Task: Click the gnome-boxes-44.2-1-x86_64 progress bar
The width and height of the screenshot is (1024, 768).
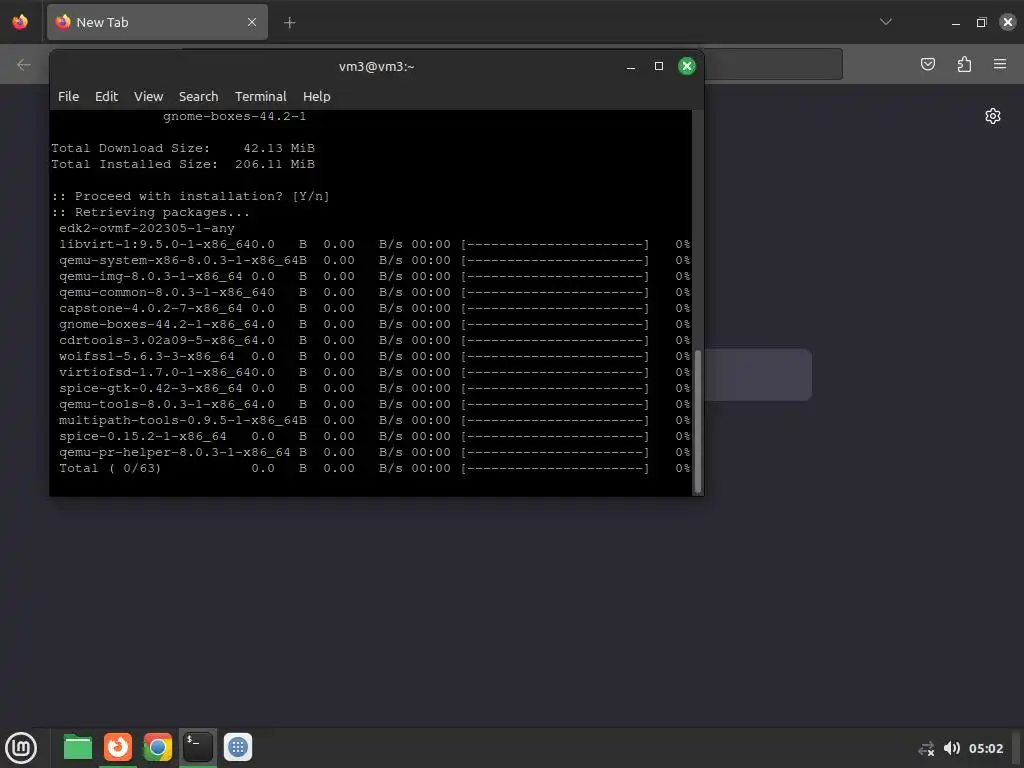Action: tap(555, 325)
